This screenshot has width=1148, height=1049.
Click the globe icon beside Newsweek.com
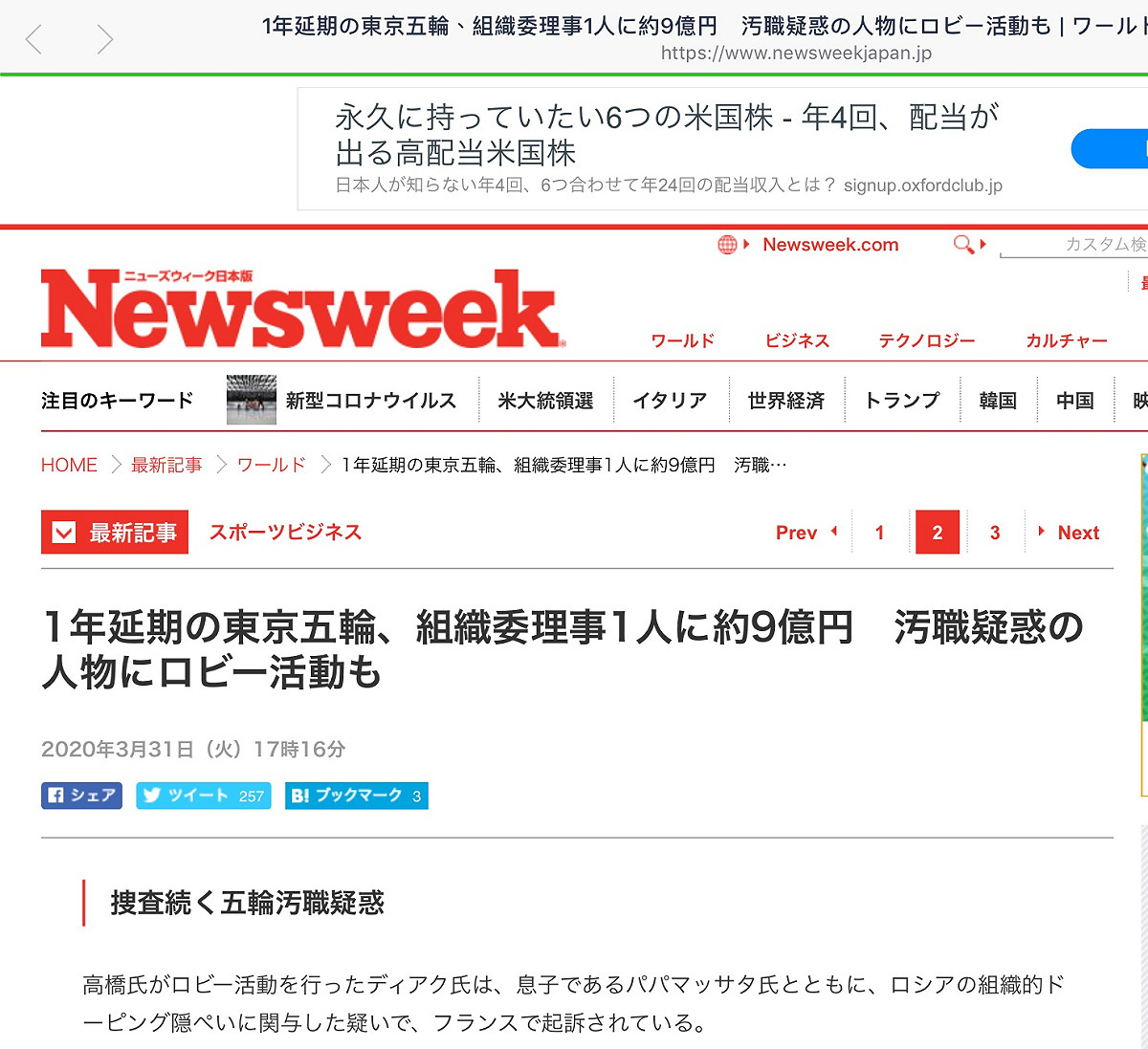coord(728,245)
